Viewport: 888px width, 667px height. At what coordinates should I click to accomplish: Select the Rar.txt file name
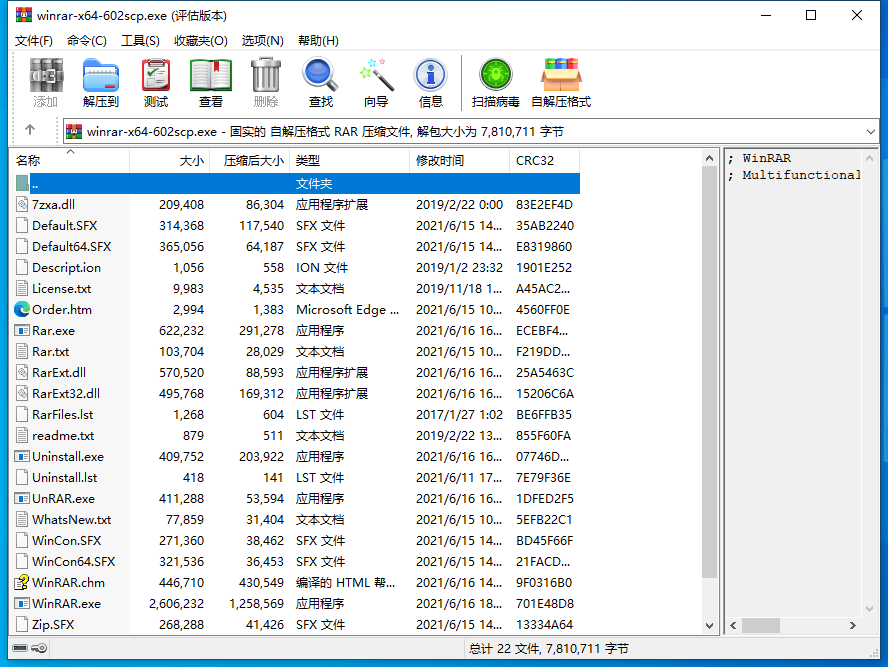(50, 351)
